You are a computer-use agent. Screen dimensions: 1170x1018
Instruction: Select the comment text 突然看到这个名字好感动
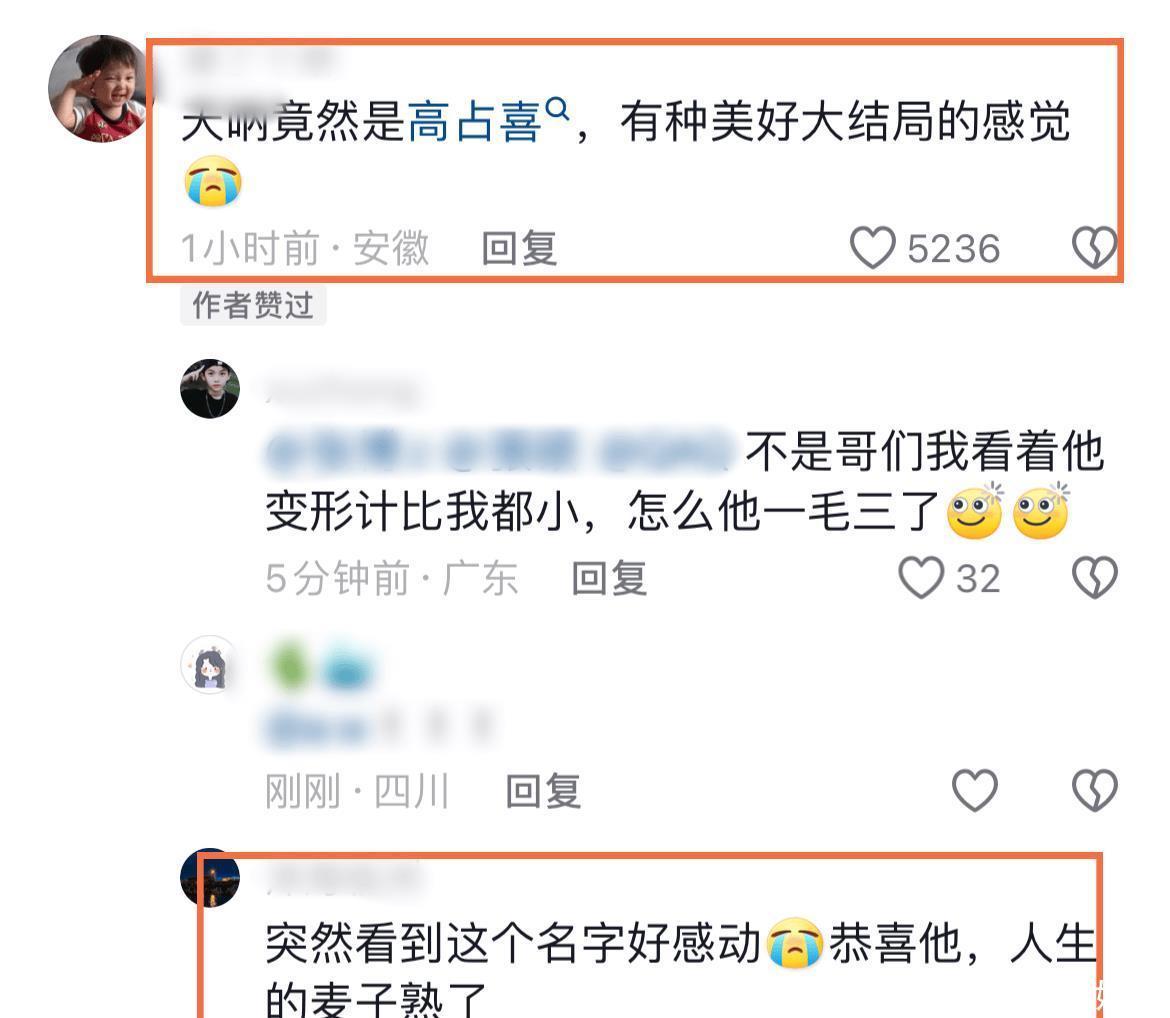(513, 943)
